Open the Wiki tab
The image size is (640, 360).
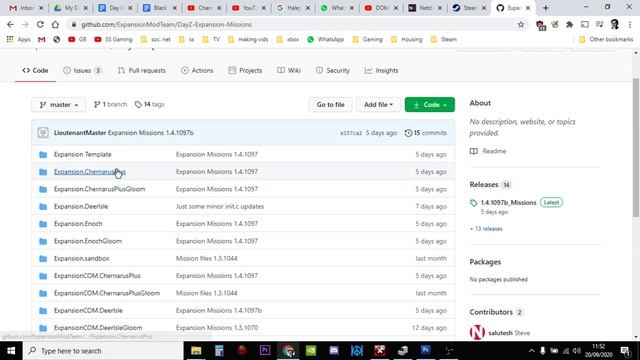[289, 70]
